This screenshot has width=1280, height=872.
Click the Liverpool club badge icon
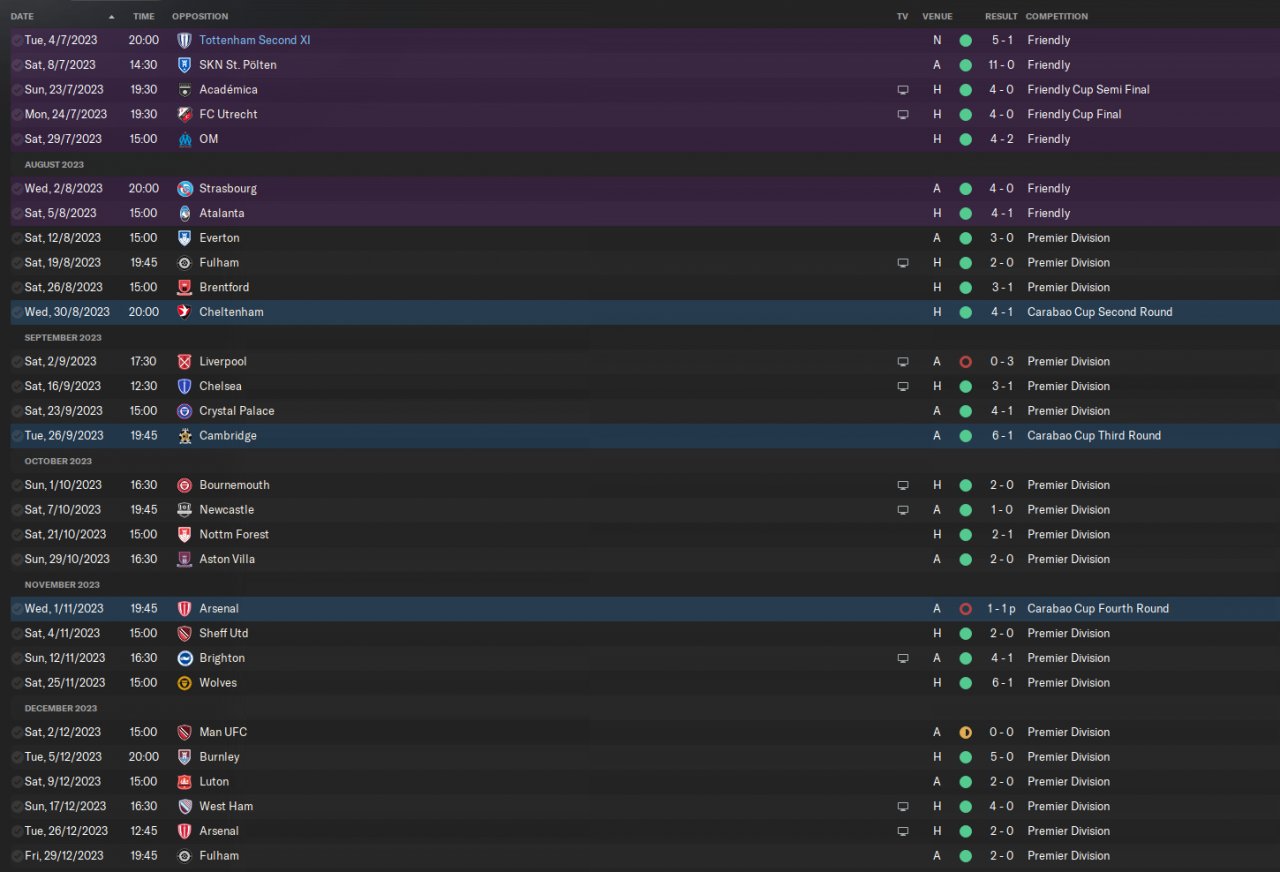point(184,362)
